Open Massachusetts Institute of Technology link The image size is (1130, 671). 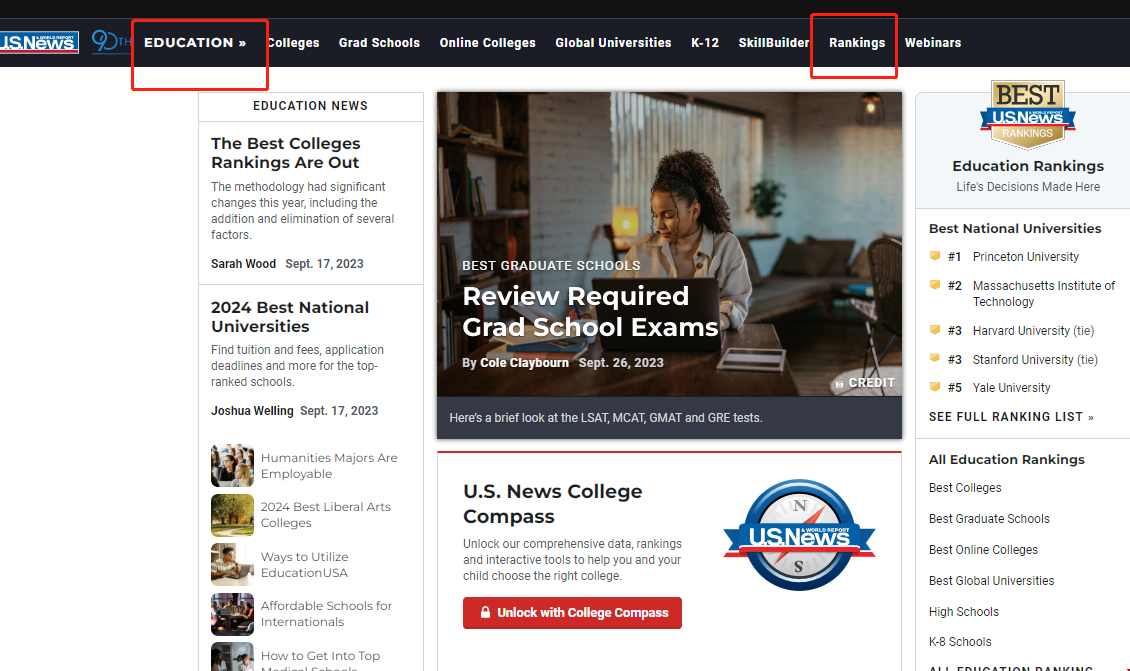click(x=1044, y=293)
